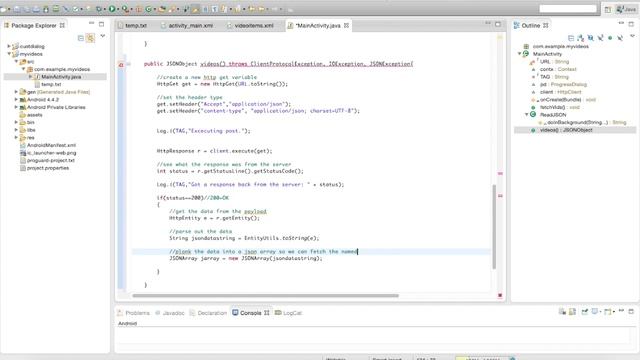640x360 pixels.
Task: Open the Java perspective button
Action: click(626, 9)
